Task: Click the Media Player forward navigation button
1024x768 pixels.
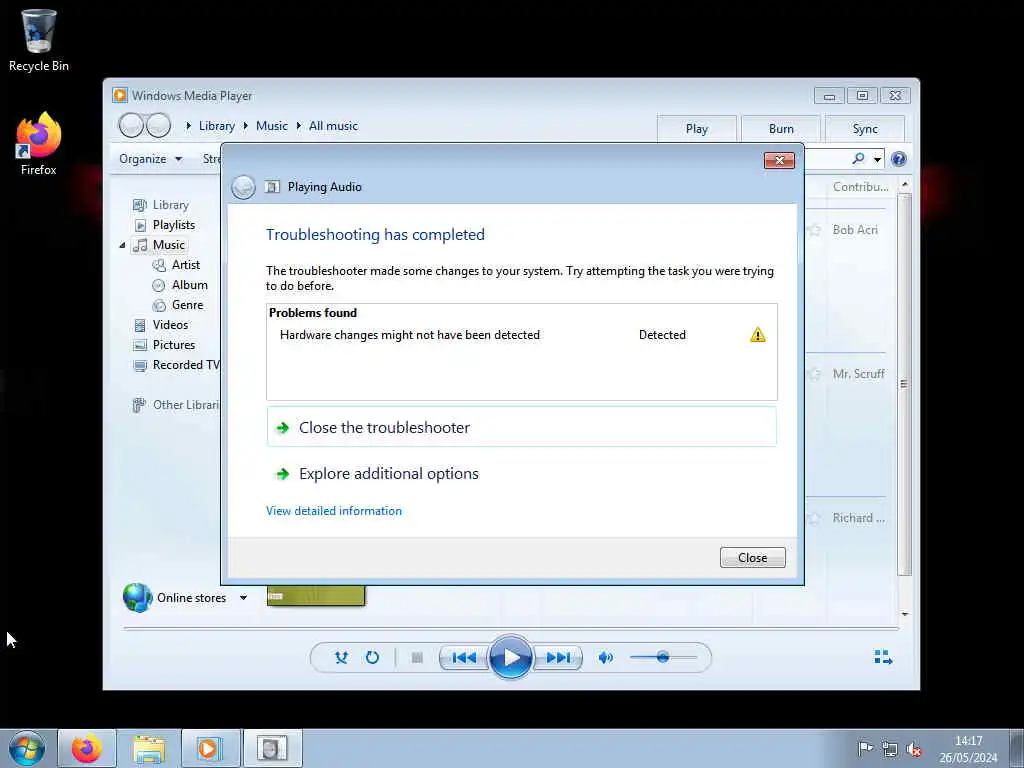Action: click(x=159, y=125)
